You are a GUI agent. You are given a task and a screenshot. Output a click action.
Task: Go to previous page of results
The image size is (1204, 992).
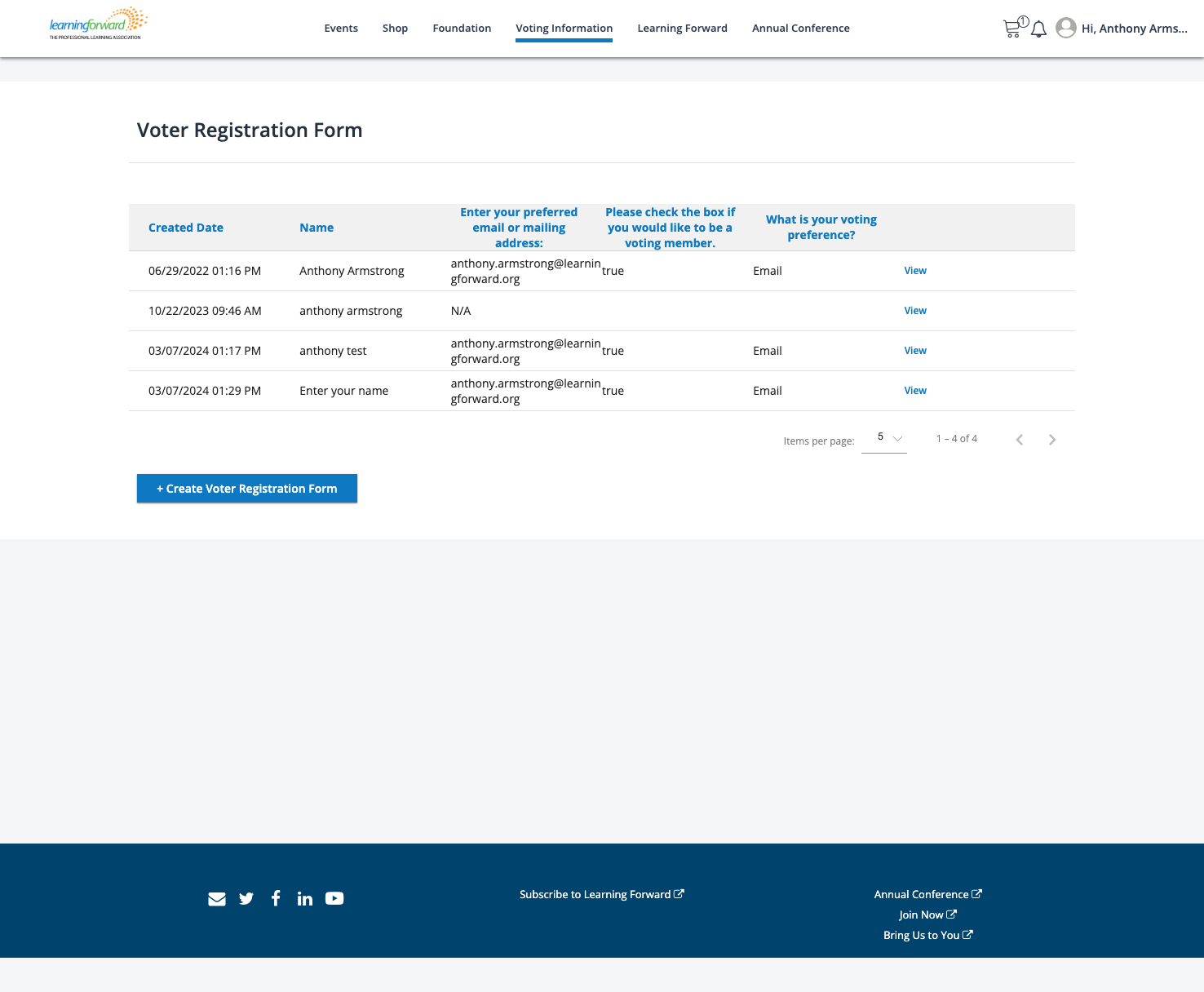1020,440
